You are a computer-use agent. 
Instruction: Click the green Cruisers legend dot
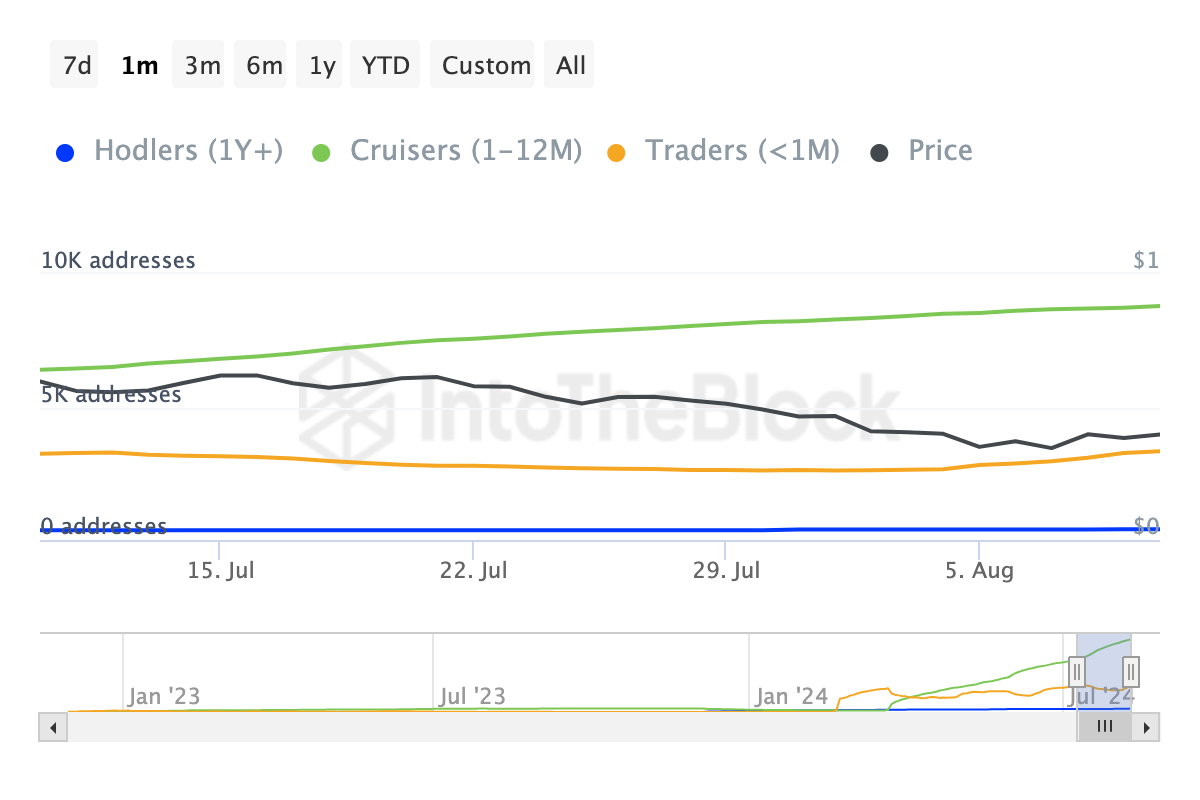pos(321,153)
